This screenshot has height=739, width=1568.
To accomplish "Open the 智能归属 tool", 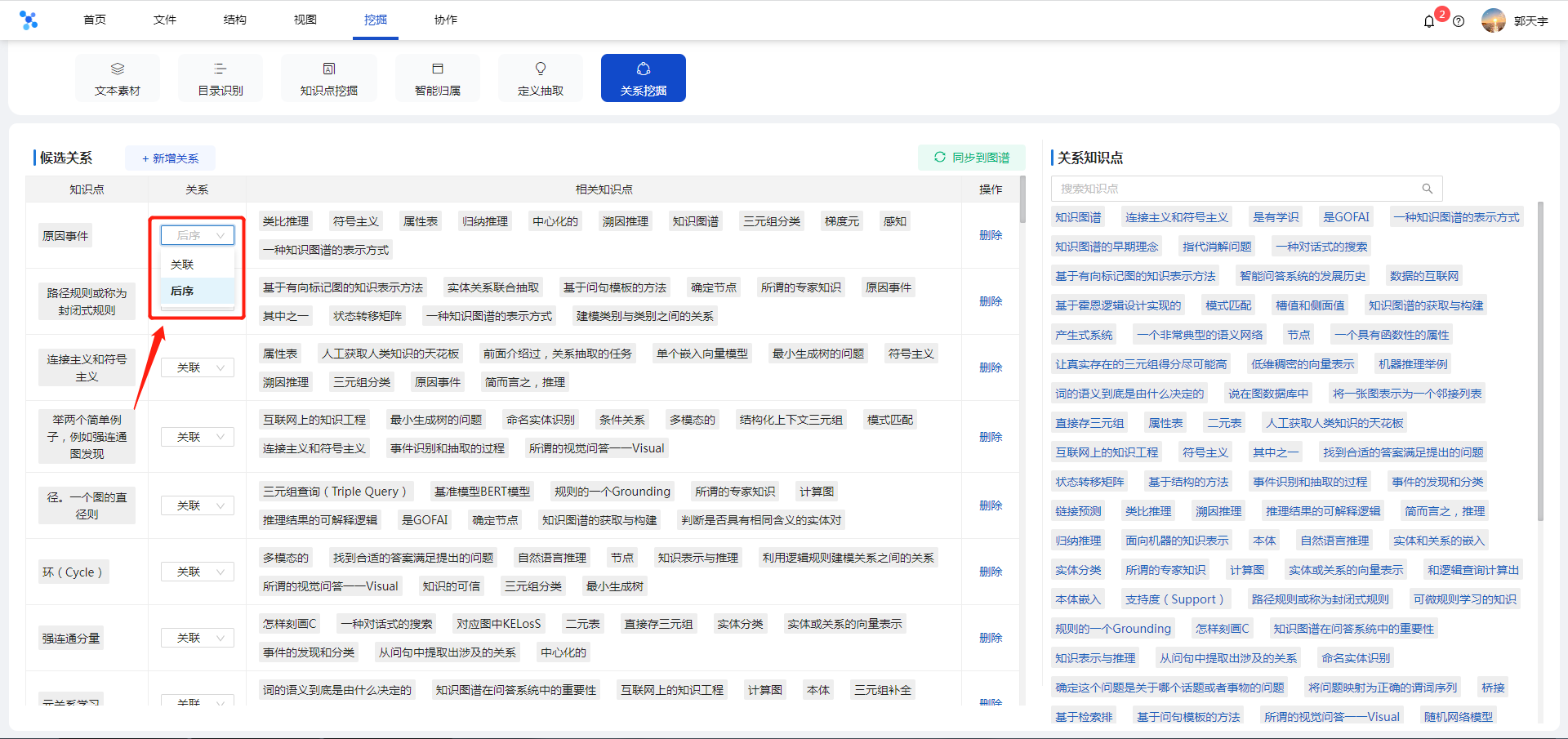I will (x=438, y=78).
